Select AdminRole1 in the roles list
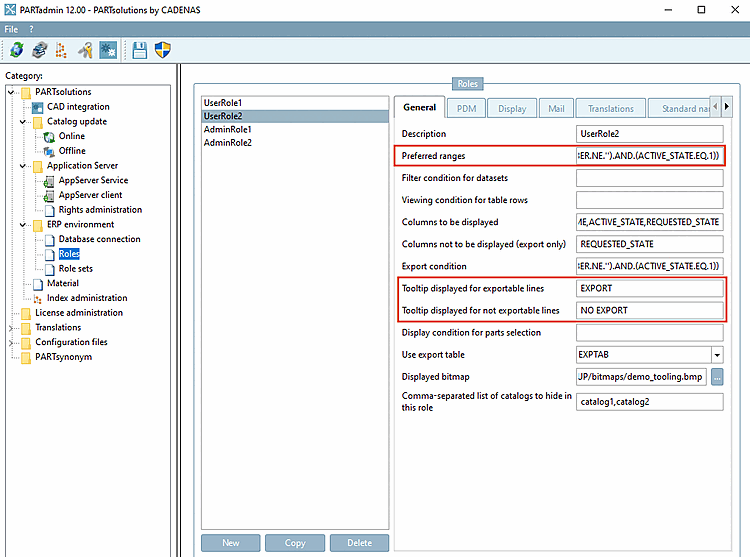This screenshot has width=750, height=557. pyautogui.click(x=295, y=130)
